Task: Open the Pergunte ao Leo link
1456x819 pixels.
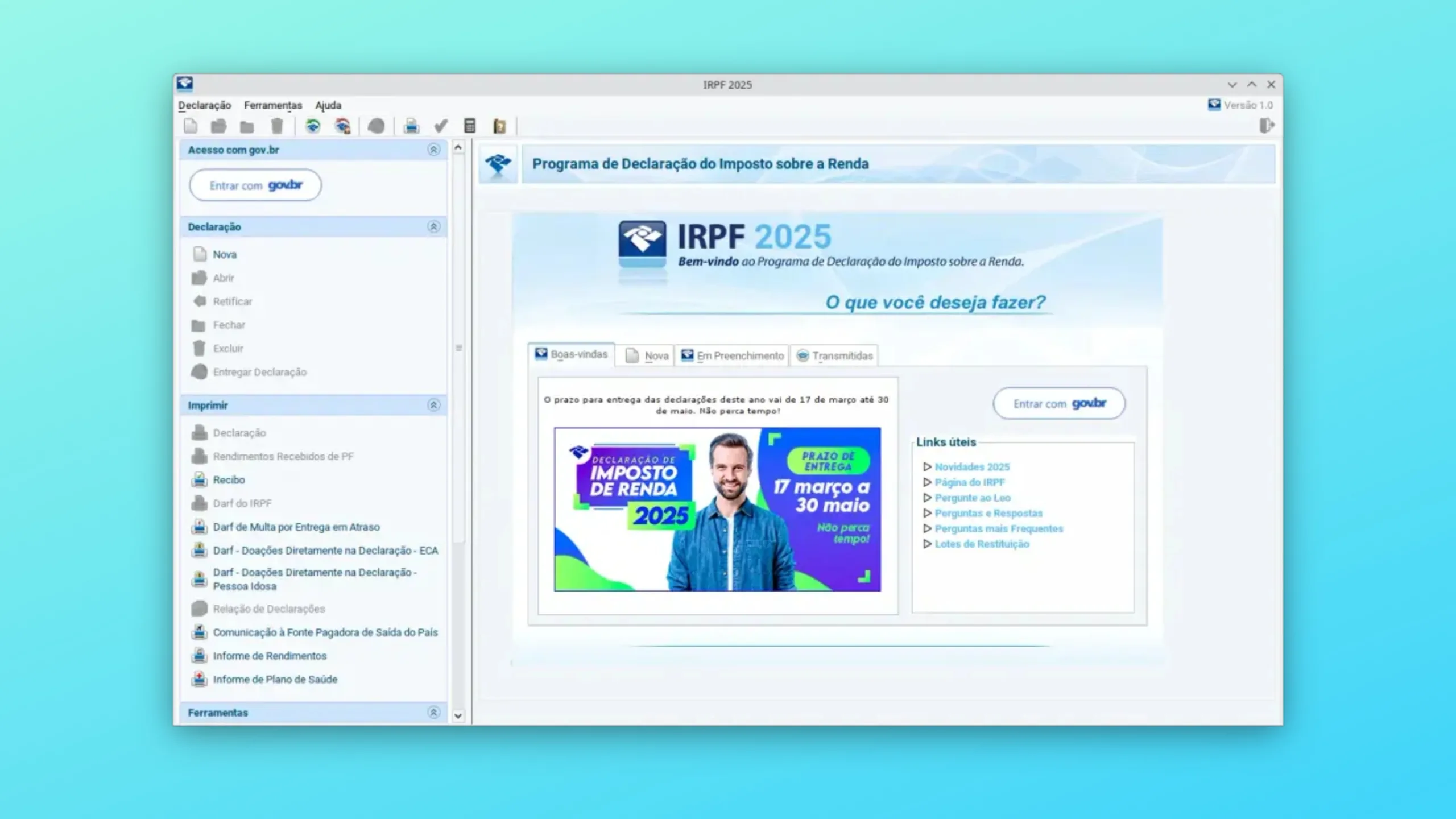Action: coord(973,498)
